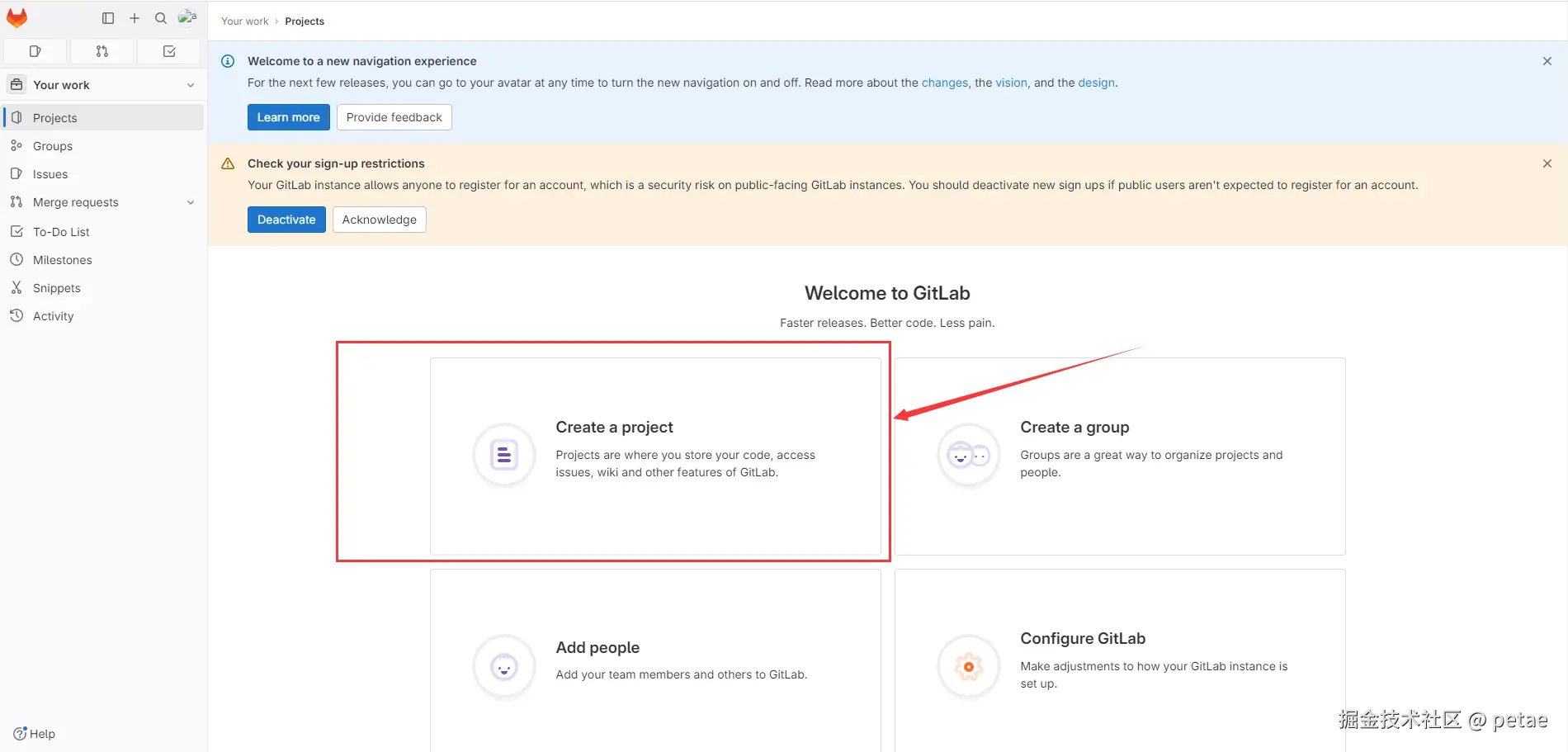The height and width of the screenshot is (752, 1568).
Task: Click the Learn more button
Action: click(288, 117)
